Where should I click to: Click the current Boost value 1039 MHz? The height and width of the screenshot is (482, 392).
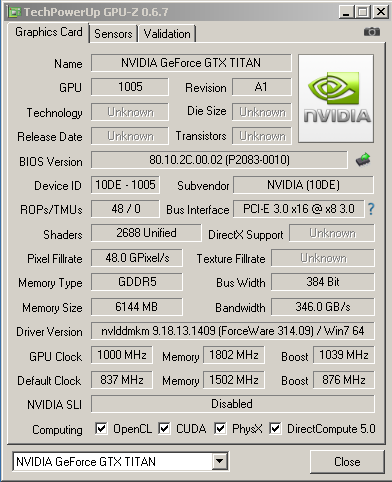[344, 355]
